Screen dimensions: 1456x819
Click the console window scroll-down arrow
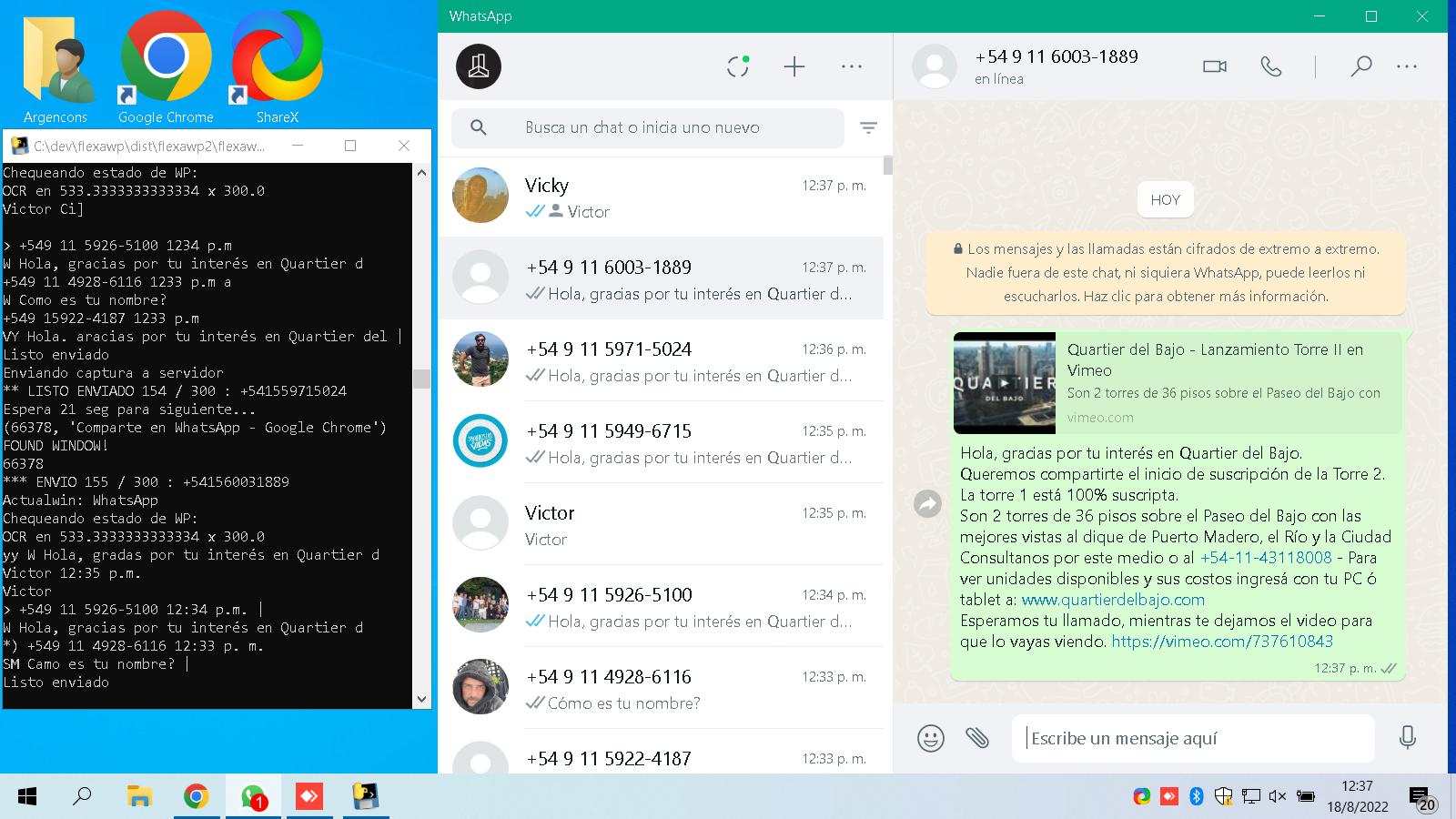click(421, 699)
